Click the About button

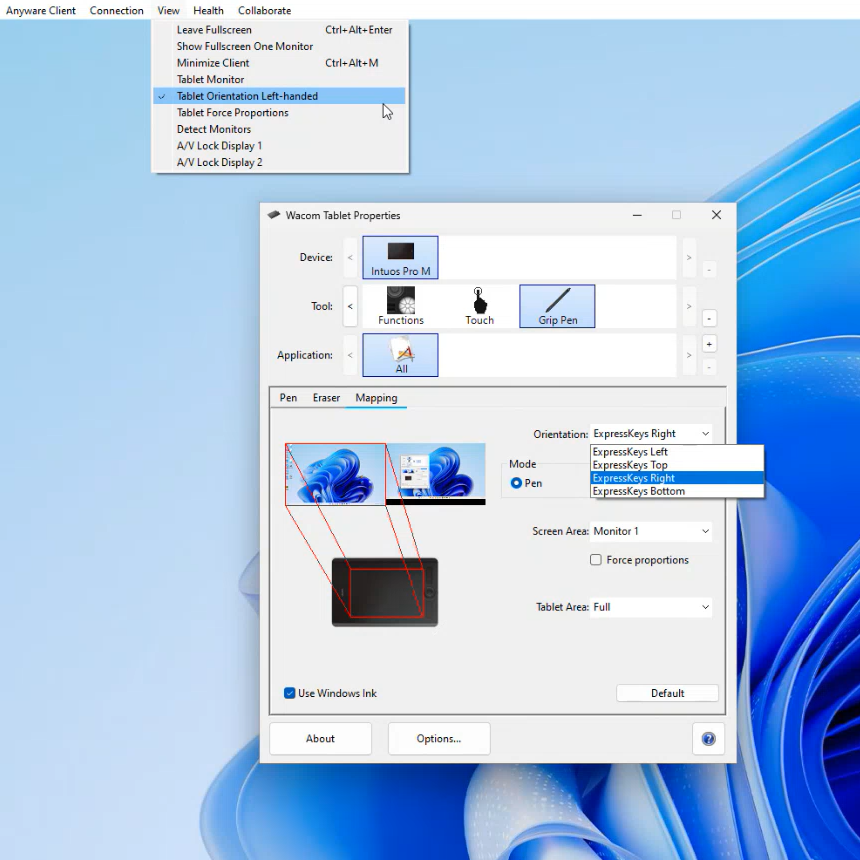320,739
